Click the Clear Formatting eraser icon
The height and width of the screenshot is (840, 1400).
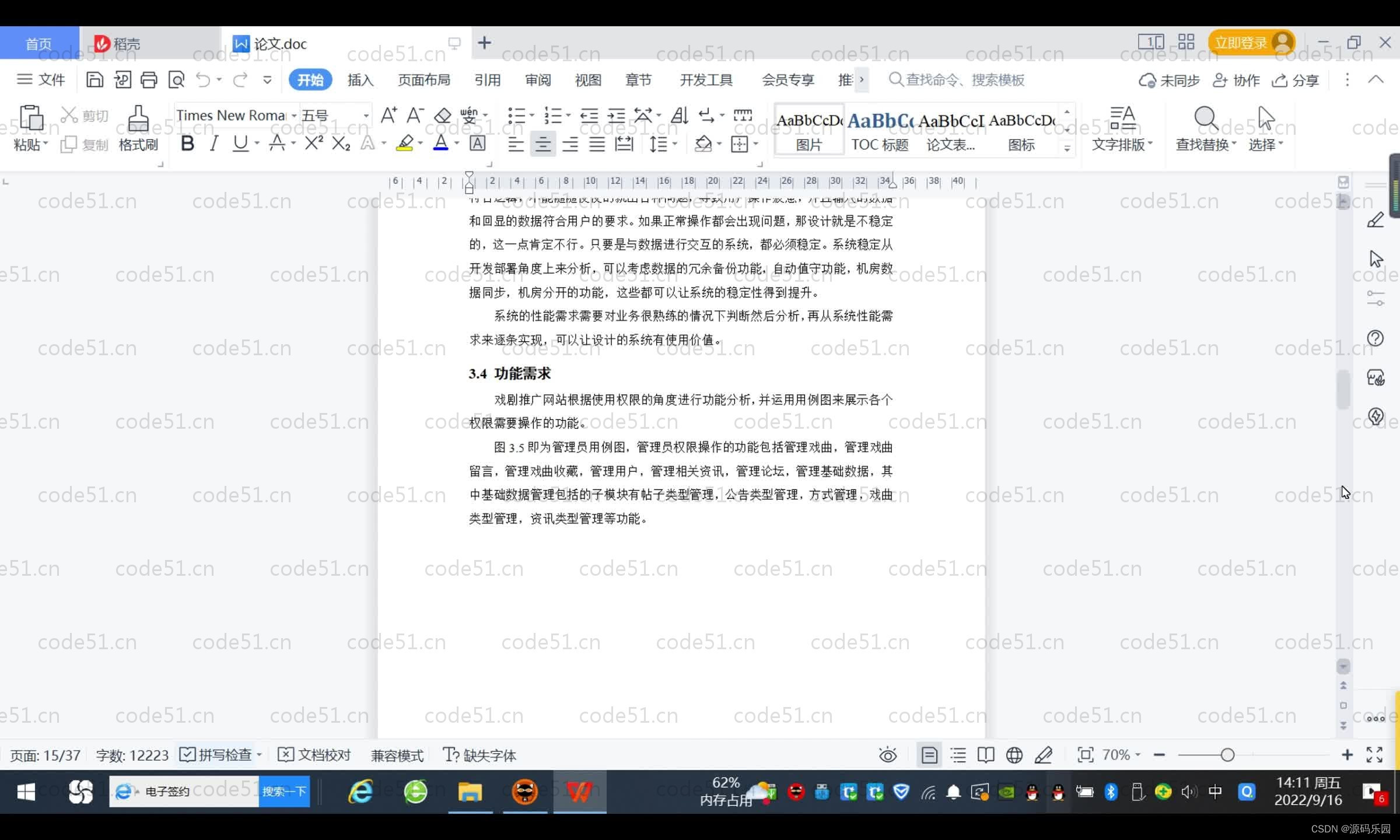pyautogui.click(x=443, y=116)
